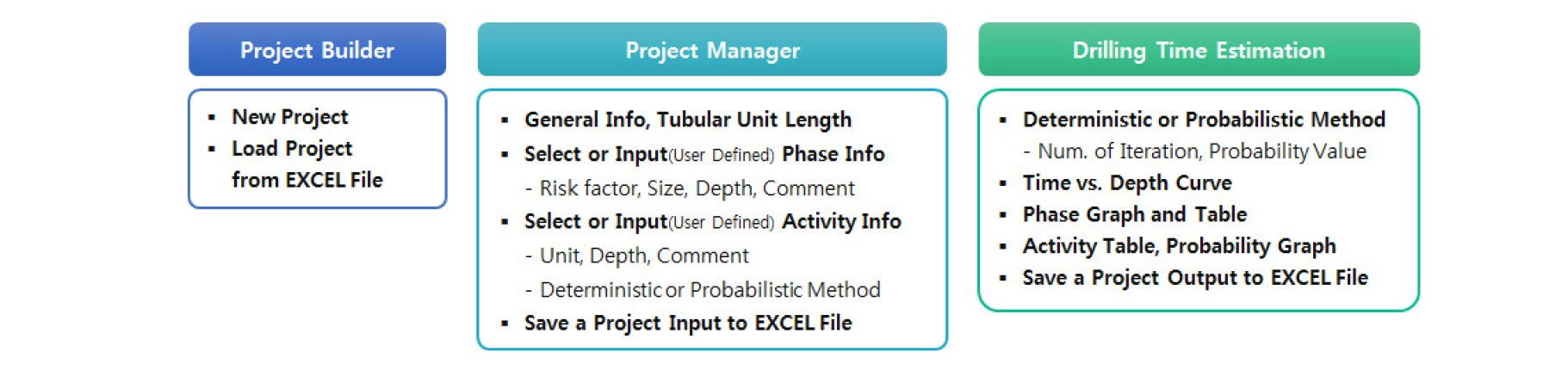Click the Risk factor, Size, Depth, Comment line

point(697,188)
